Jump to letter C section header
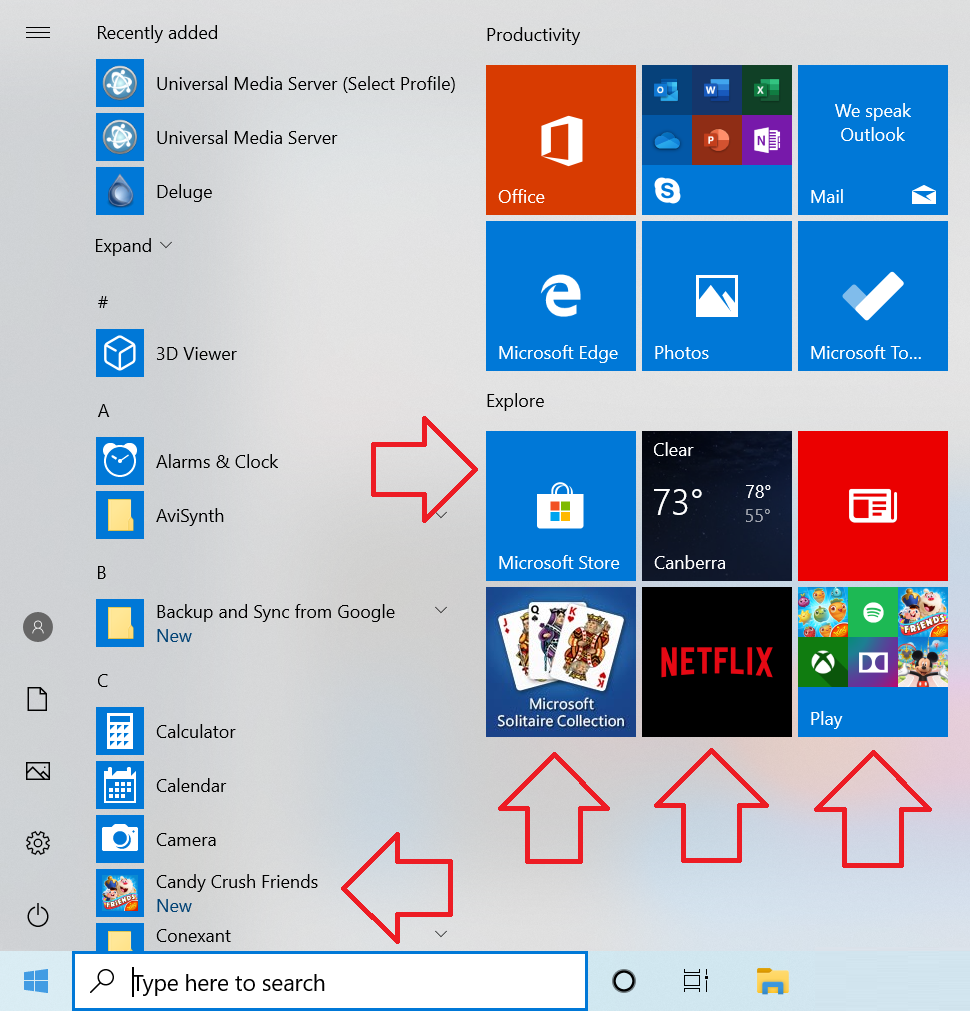This screenshot has width=970, height=1012. 102,680
